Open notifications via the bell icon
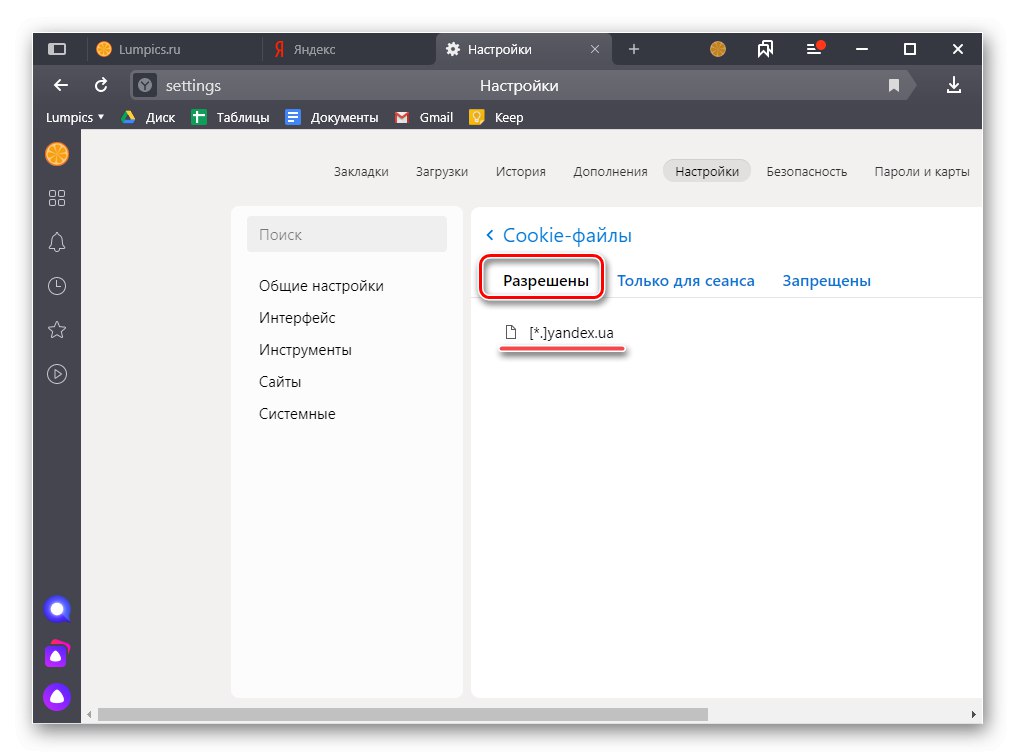This screenshot has width=1015, height=756. [x=57, y=242]
